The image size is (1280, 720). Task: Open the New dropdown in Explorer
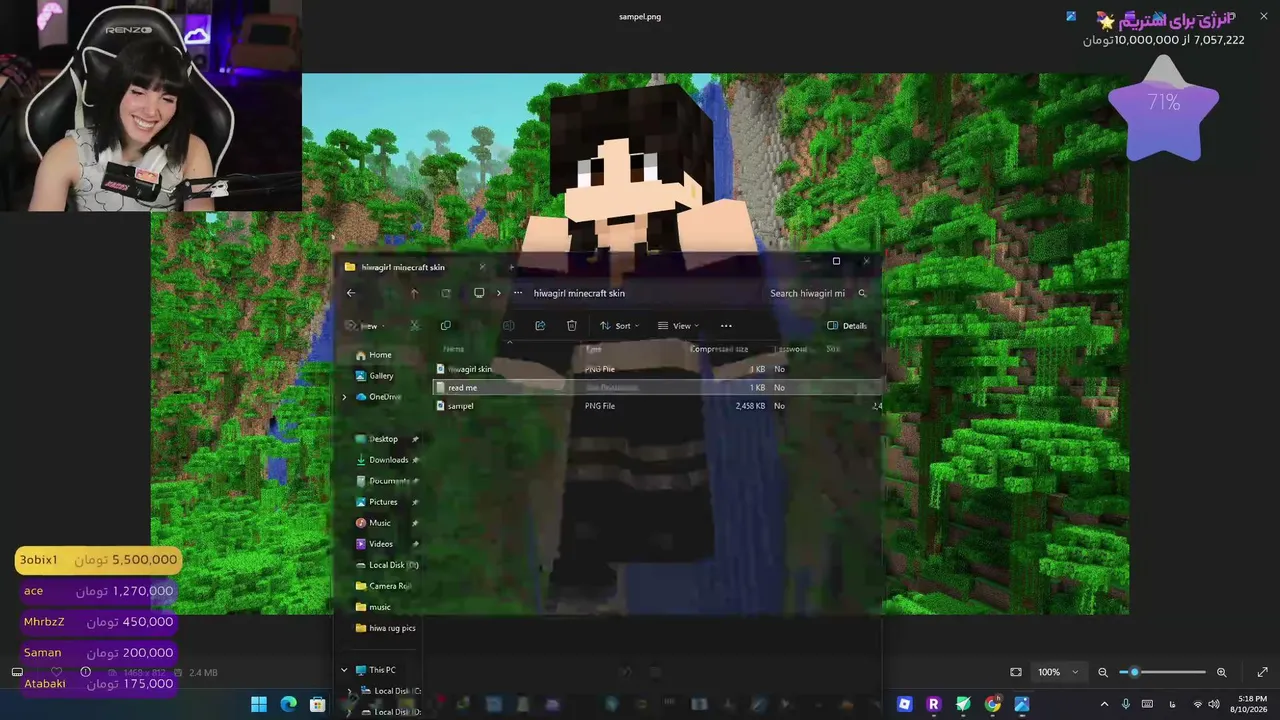point(366,326)
